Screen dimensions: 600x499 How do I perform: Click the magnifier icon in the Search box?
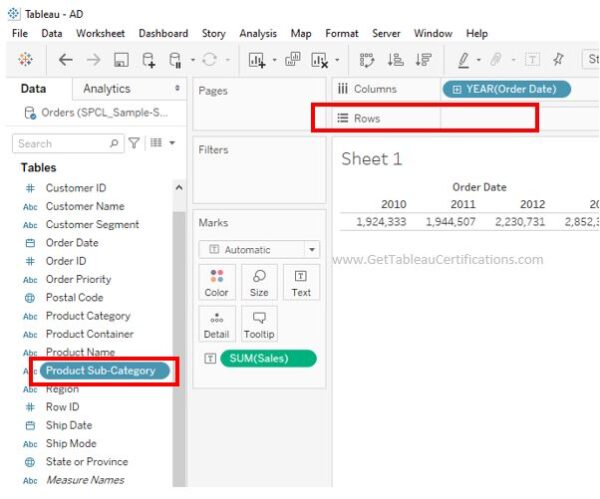pyautogui.click(x=114, y=143)
